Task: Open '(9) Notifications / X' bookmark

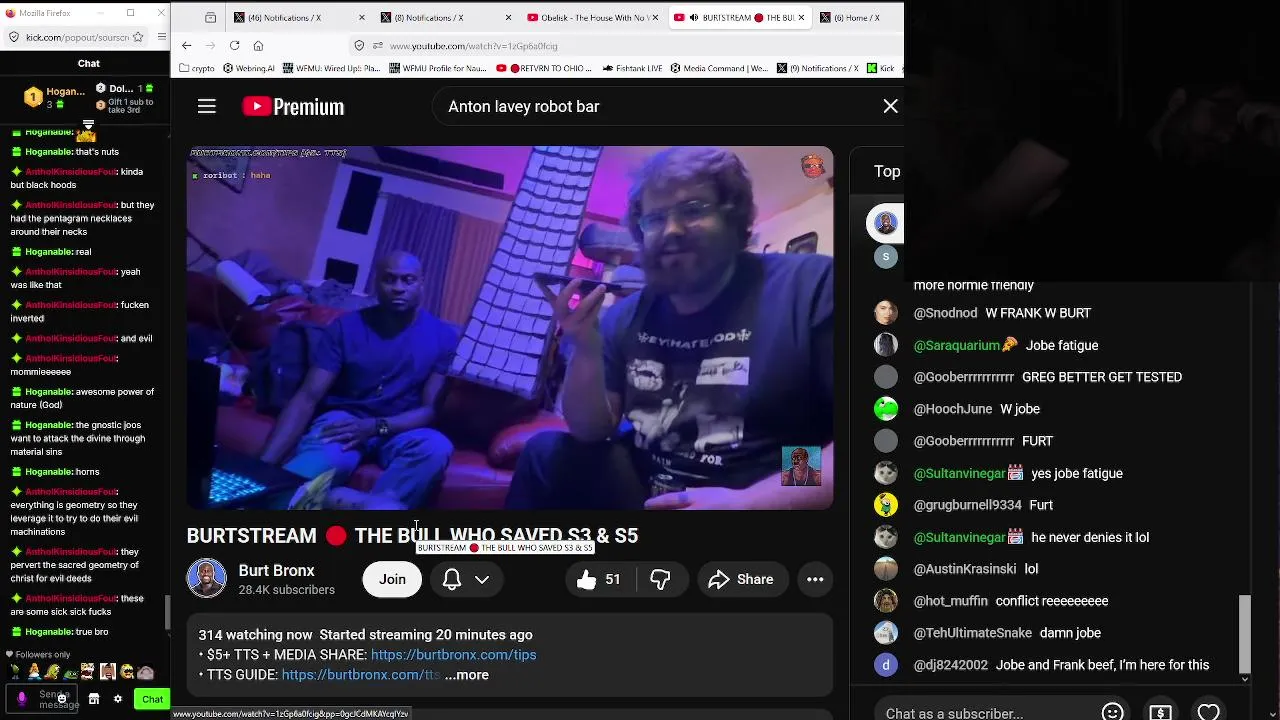Action: coord(817,68)
